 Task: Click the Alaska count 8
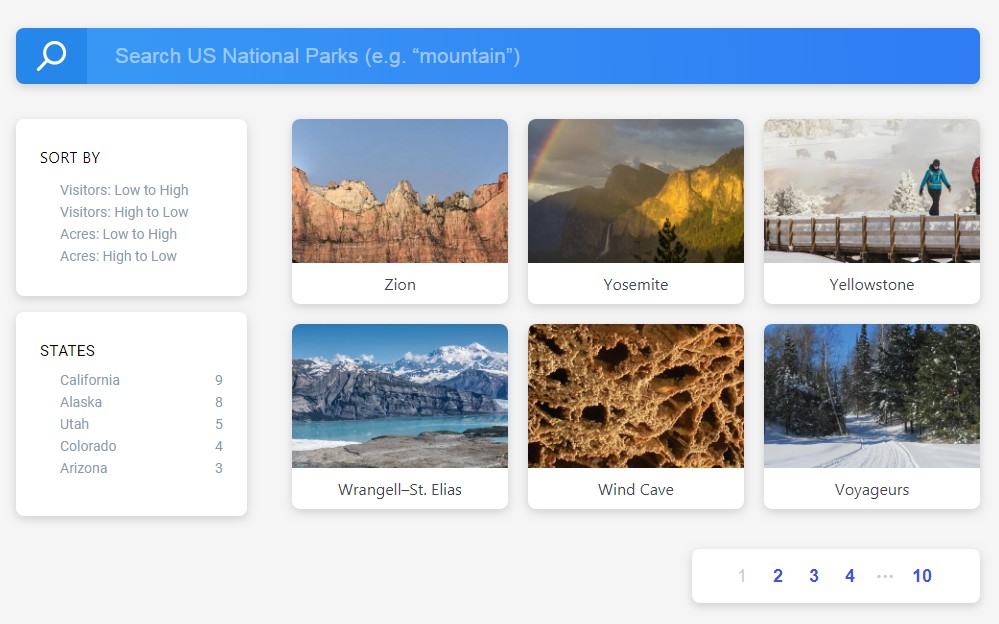pos(219,402)
